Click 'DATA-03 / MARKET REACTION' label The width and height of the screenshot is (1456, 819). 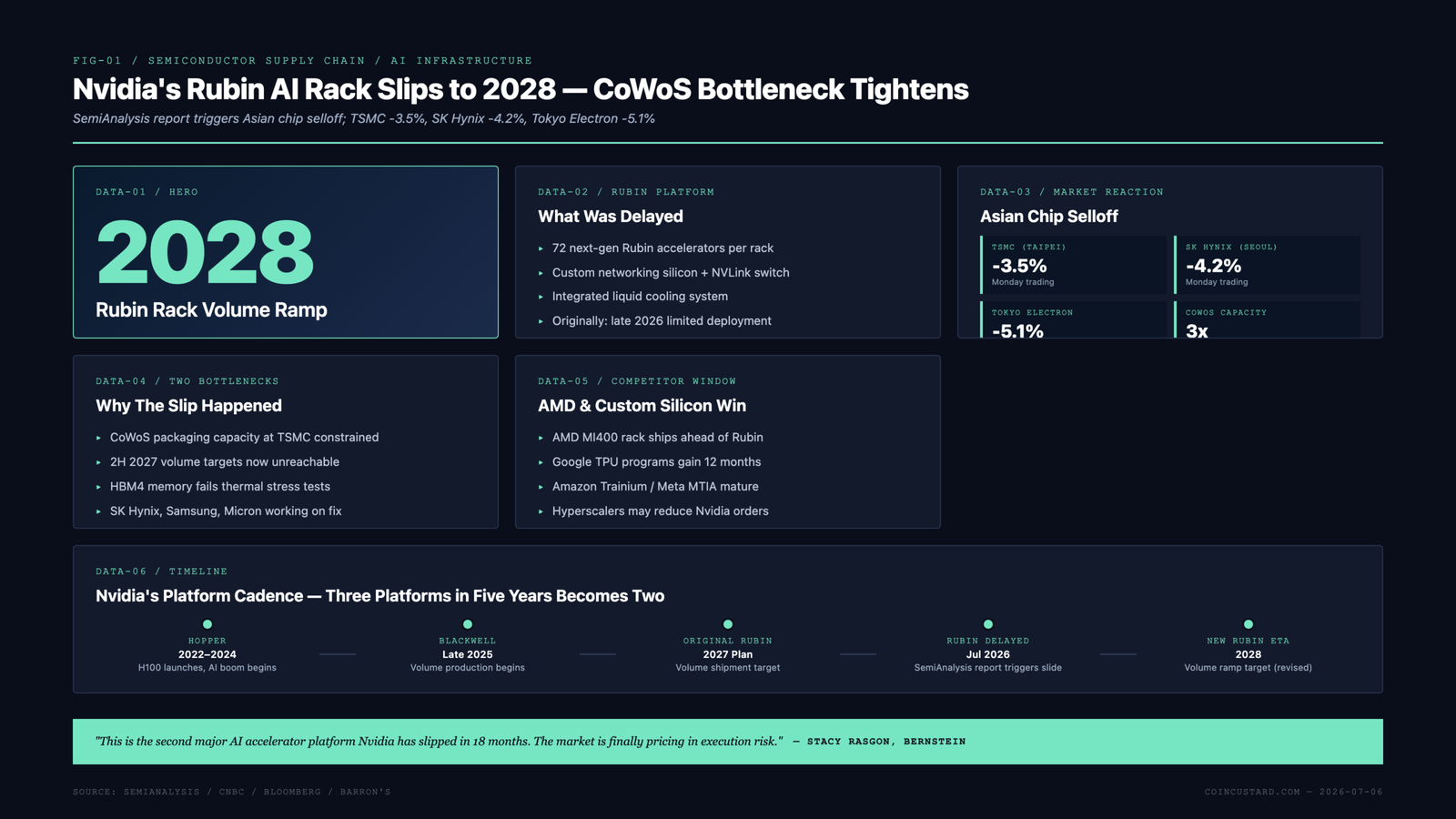(x=1072, y=192)
